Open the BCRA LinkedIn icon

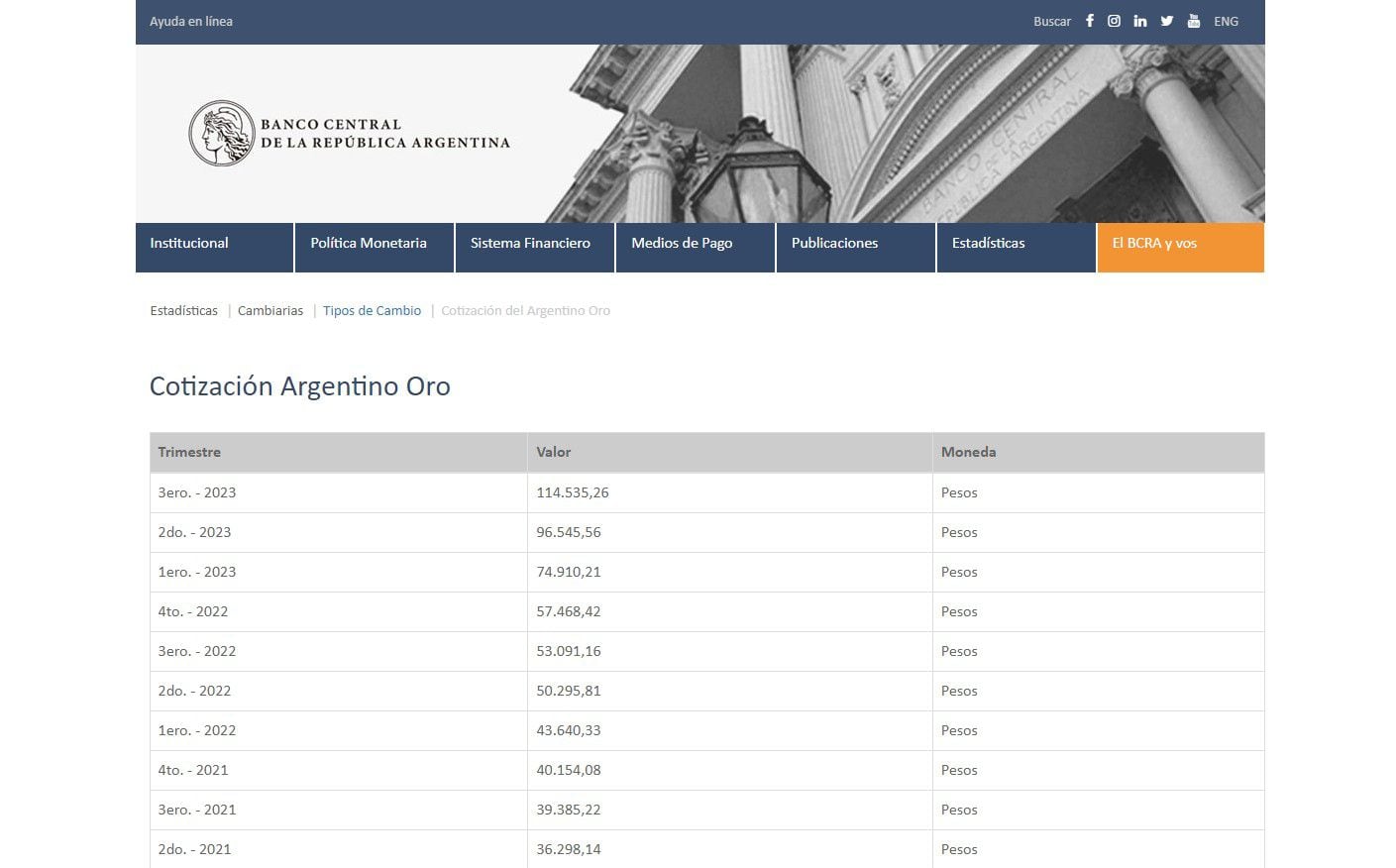coord(1140,21)
